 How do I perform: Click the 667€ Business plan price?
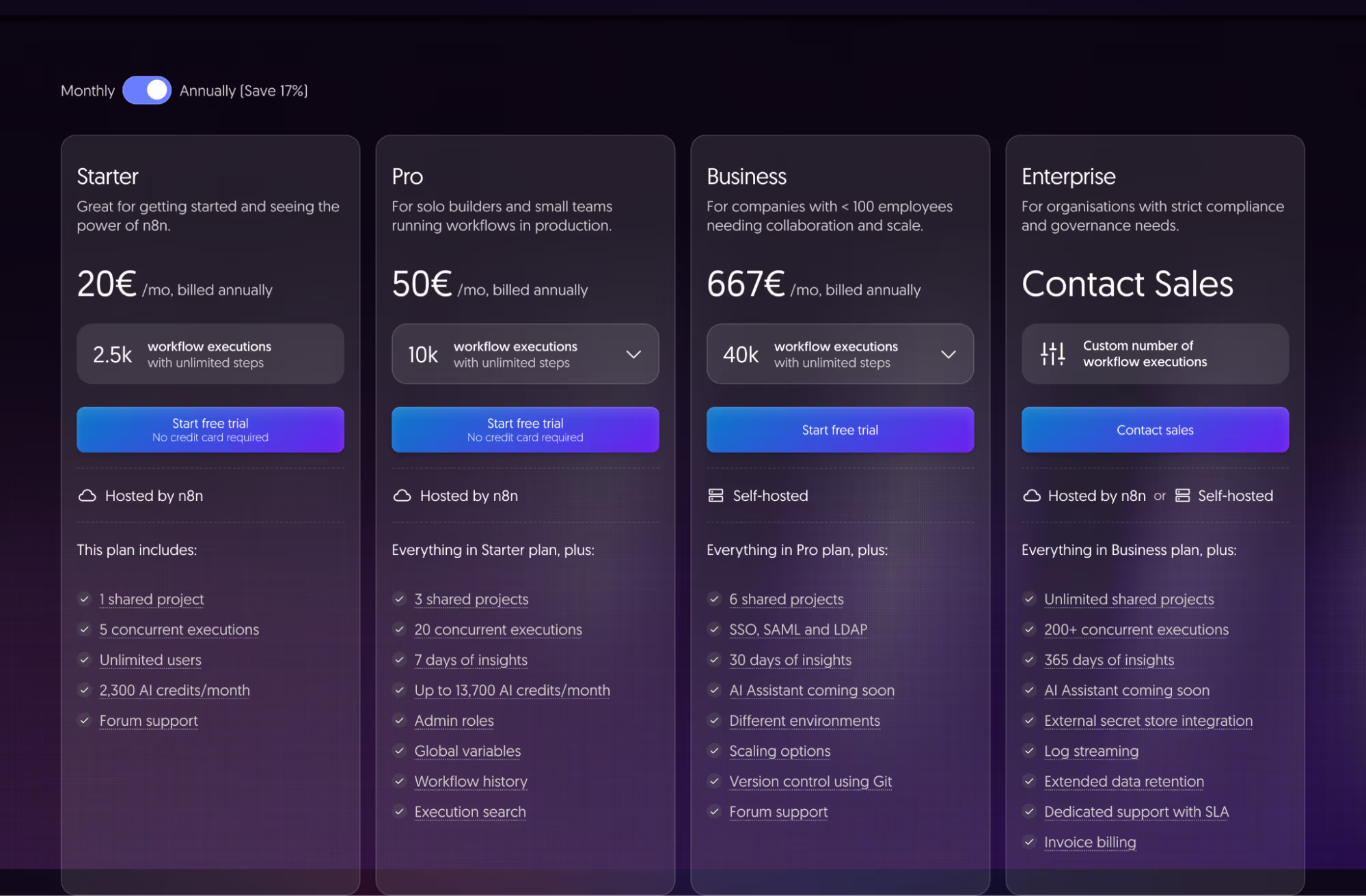(746, 284)
